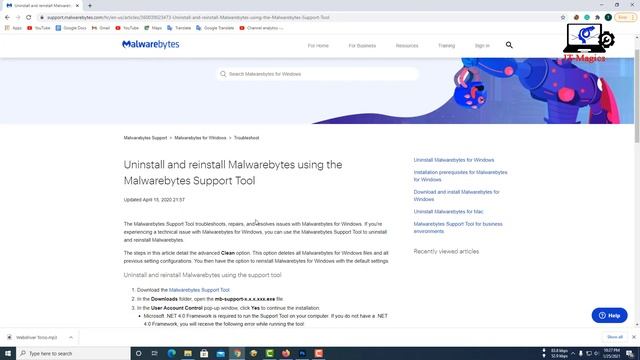This screenshot has width=640, height=360.
Task: Open Installation prerequisites for Malwarebytes article
Action: pyautogui.click(x=460, y=176)
